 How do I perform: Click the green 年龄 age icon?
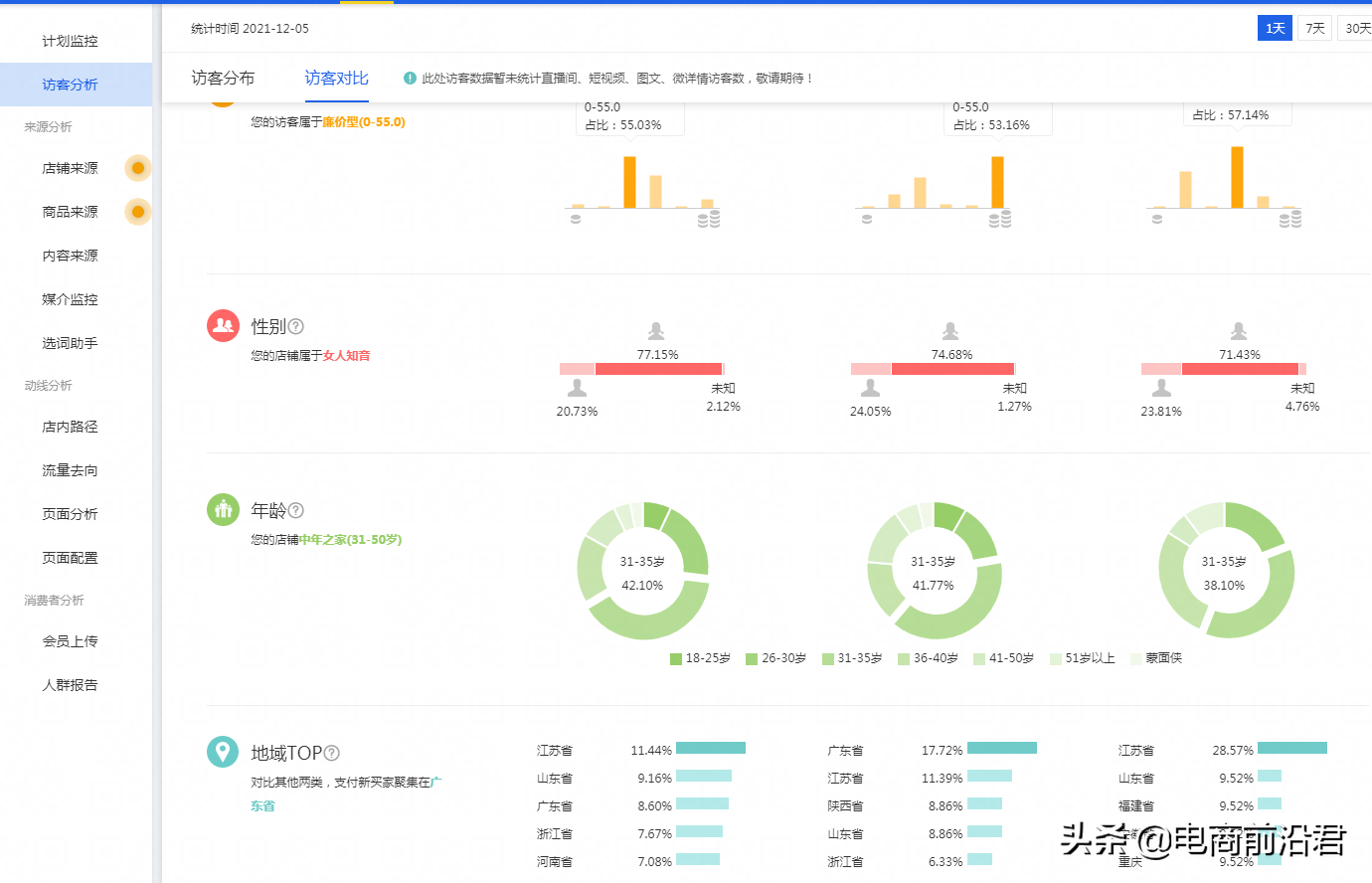(x=223, y=509)
